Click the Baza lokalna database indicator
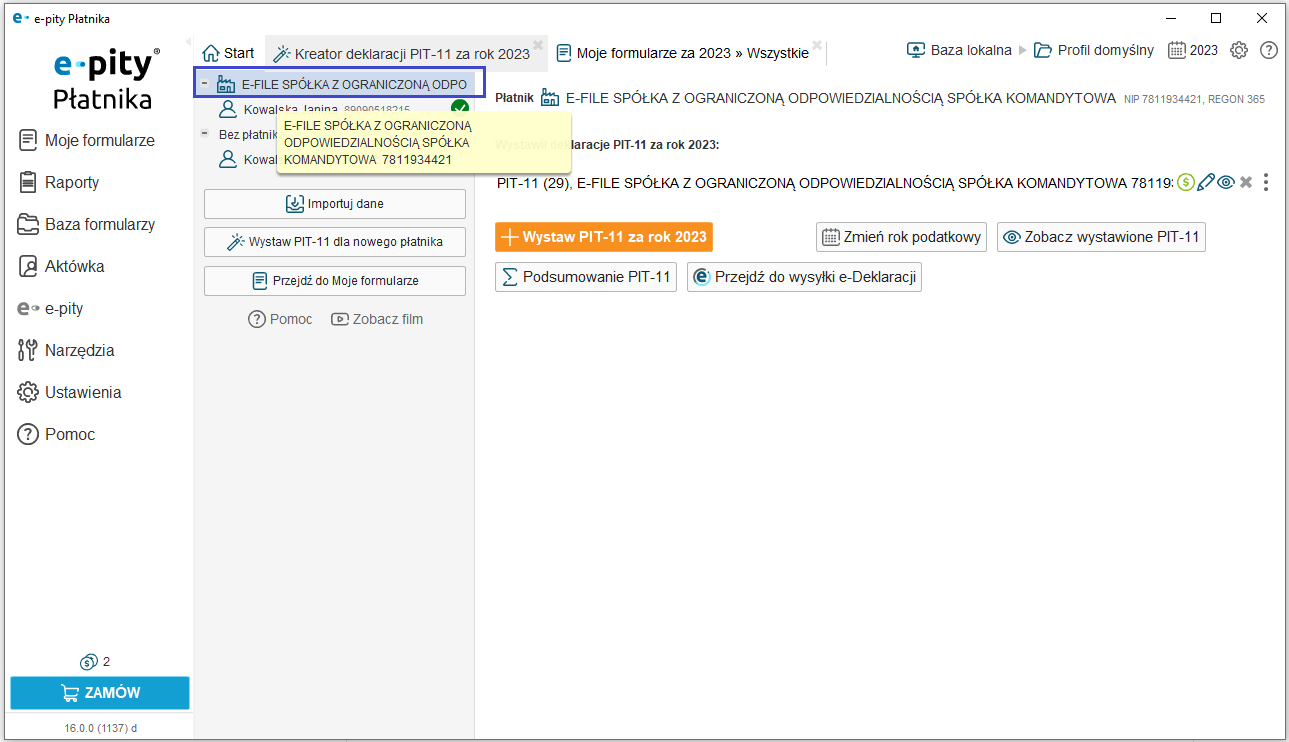 [x=959, y=50]
